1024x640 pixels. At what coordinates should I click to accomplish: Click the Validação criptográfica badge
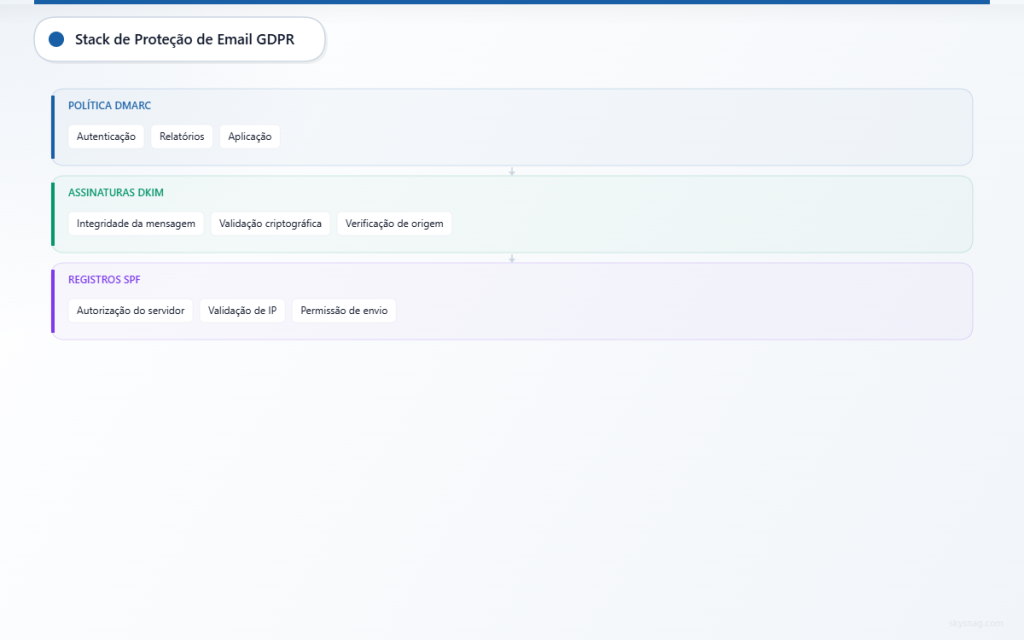point(272,223)
